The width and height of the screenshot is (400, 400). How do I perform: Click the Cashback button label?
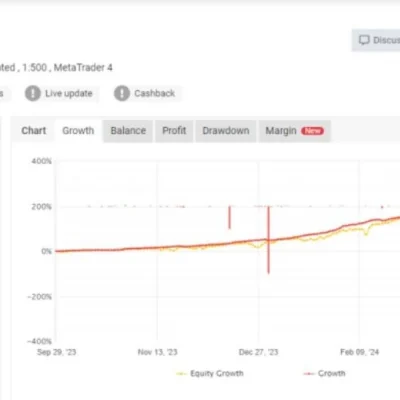[x=155, y=94]
